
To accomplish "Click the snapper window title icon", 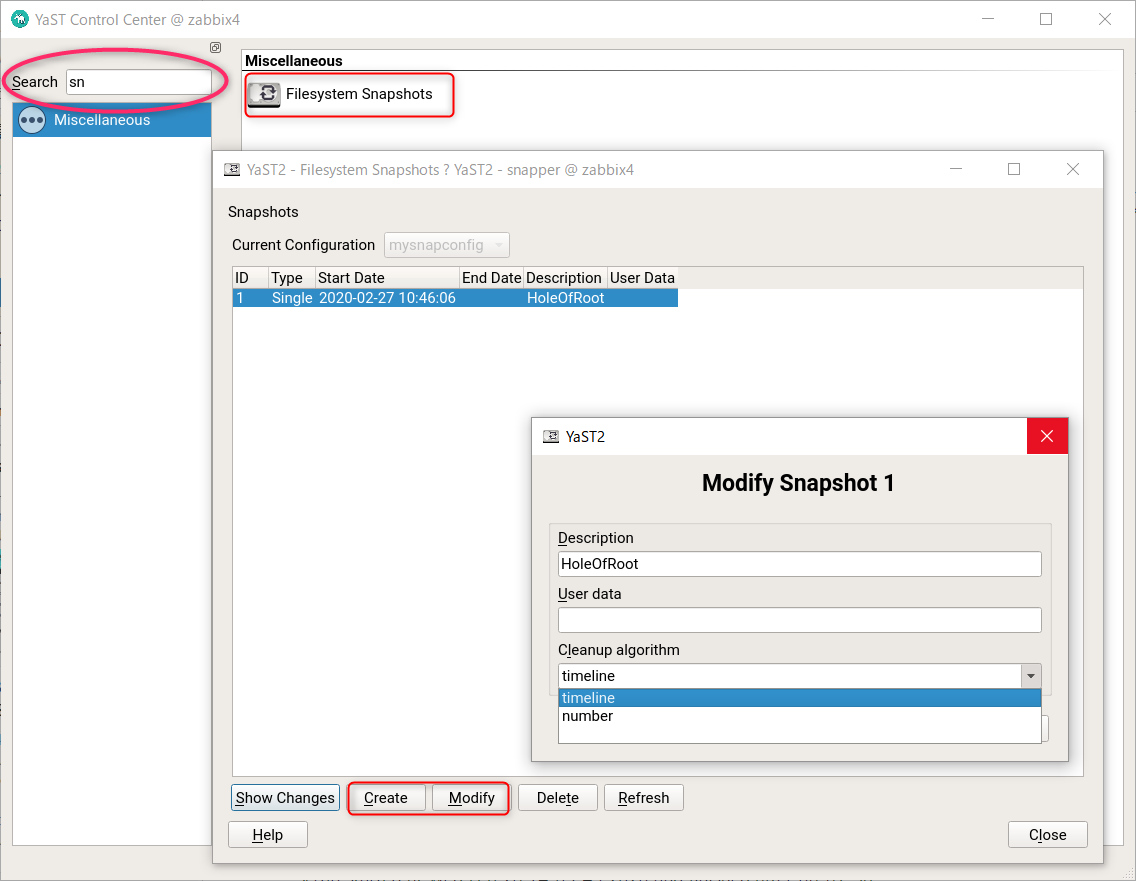I will pos(232,170).
